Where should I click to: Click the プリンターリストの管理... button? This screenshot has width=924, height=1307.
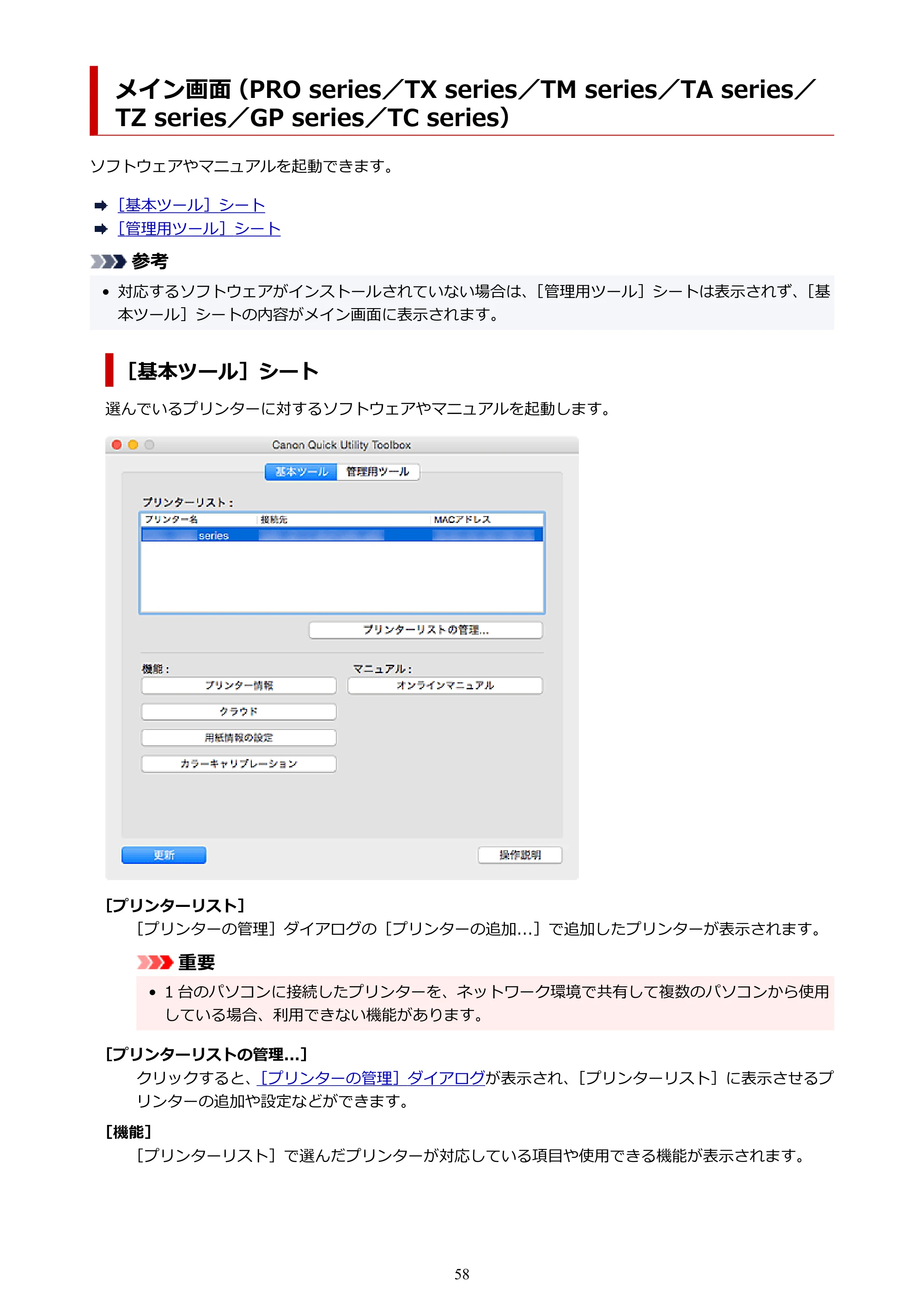coord(426,630)
